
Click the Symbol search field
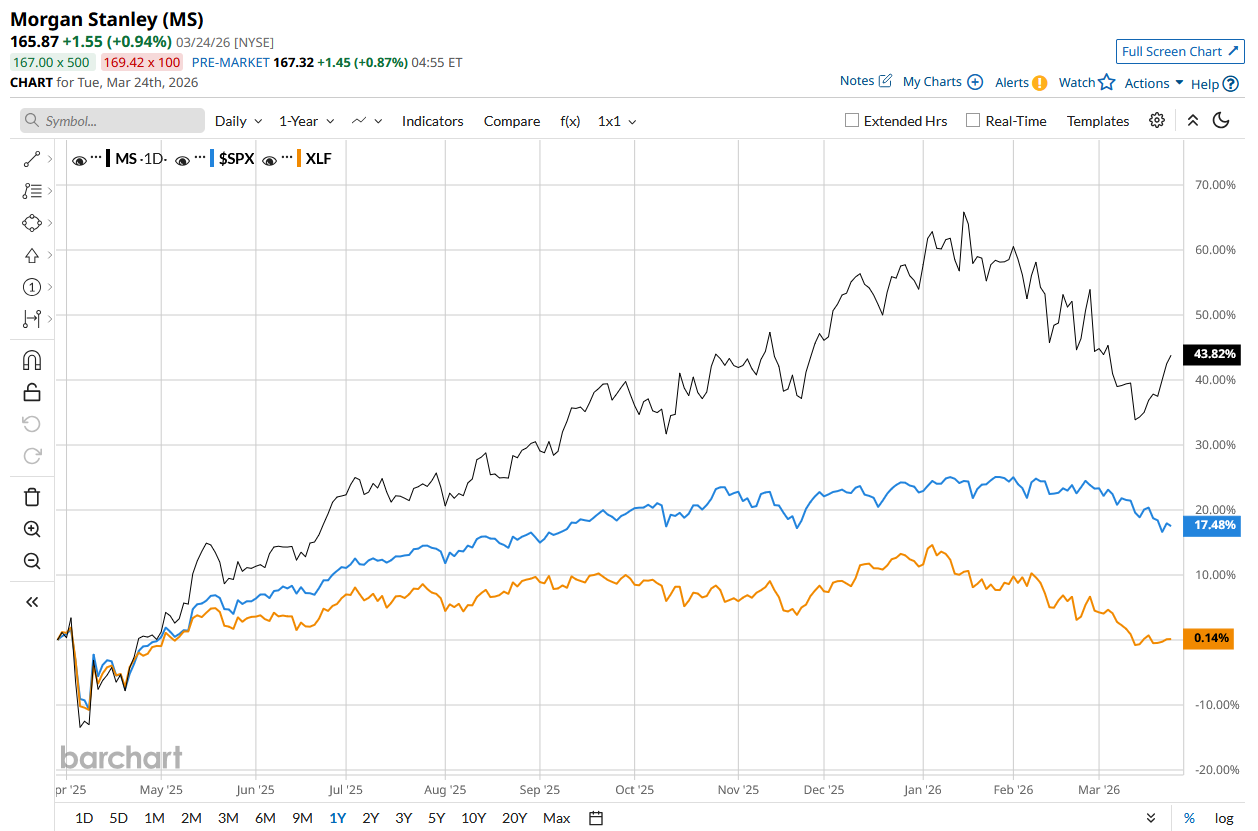coord(112,121)
